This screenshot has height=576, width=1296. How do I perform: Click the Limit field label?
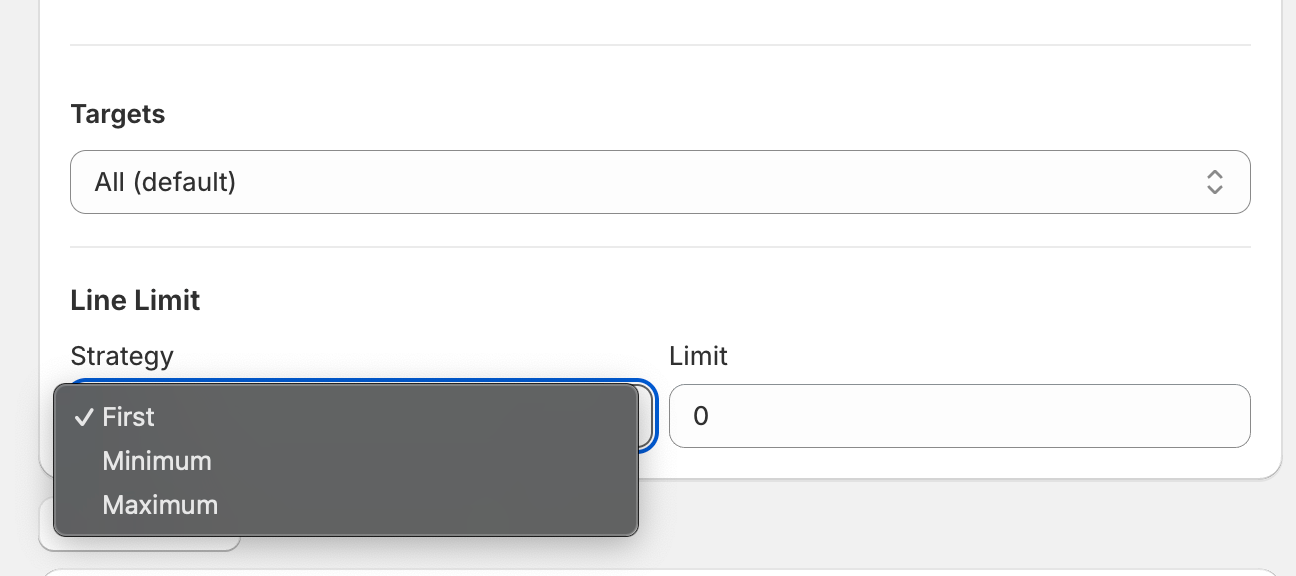click(698, 356)
